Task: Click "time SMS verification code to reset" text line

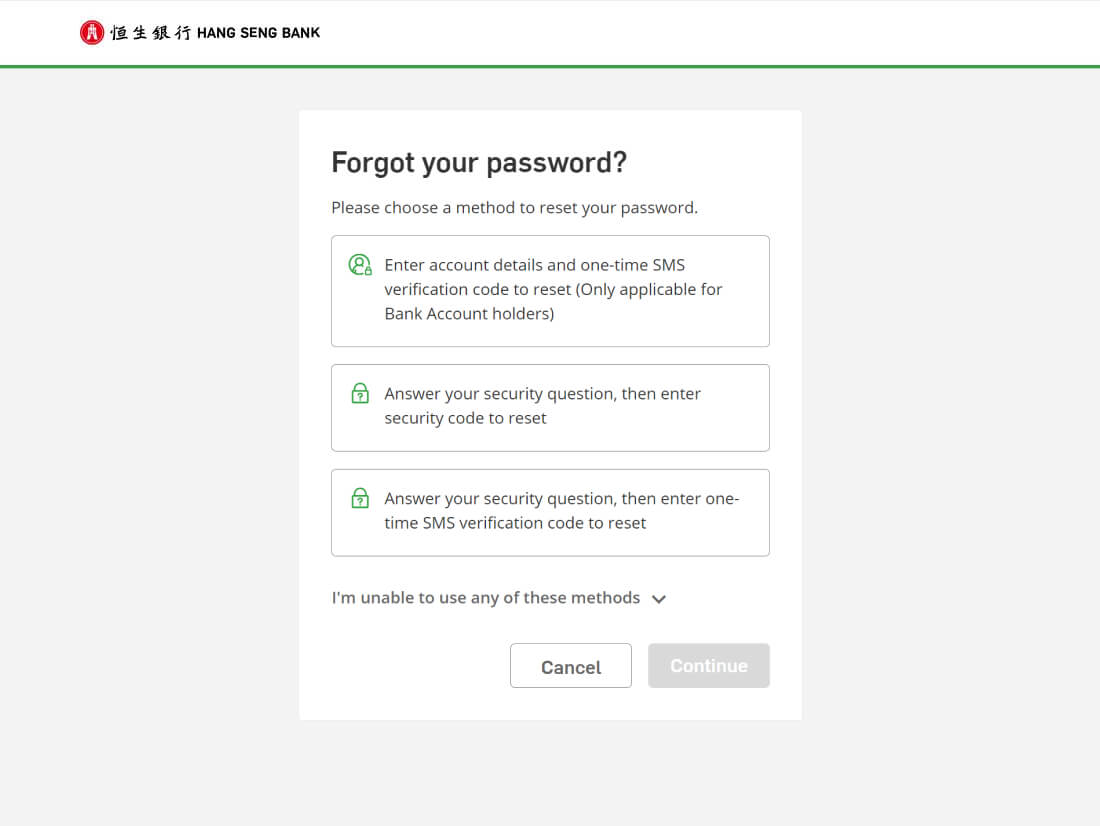Action: [x=515, y=523]
